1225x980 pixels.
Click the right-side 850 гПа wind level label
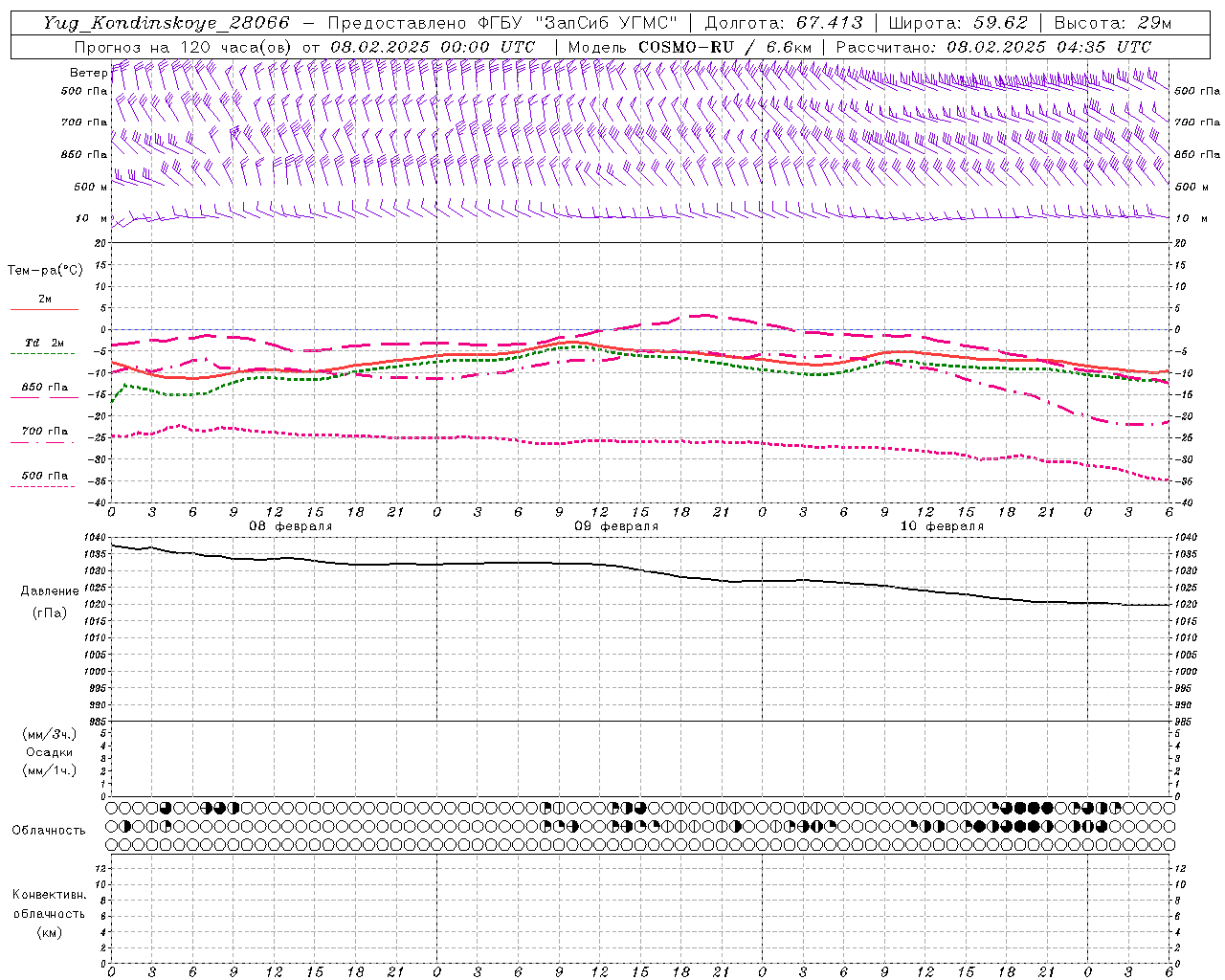coord(1197,155)
